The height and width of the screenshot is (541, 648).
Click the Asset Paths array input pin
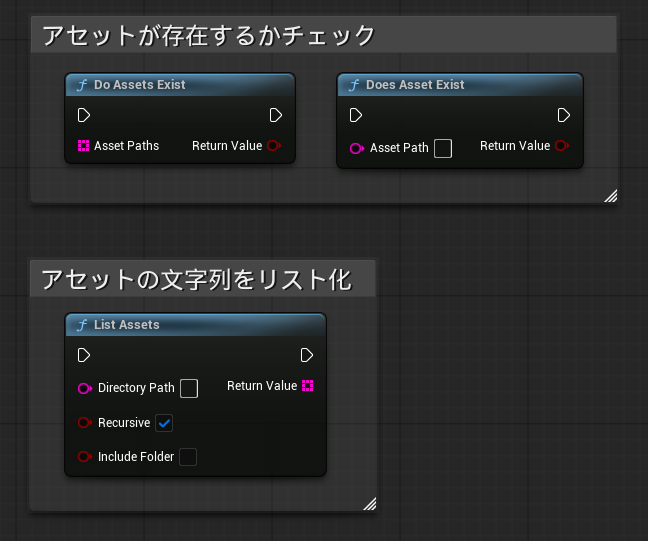[84, 146]
